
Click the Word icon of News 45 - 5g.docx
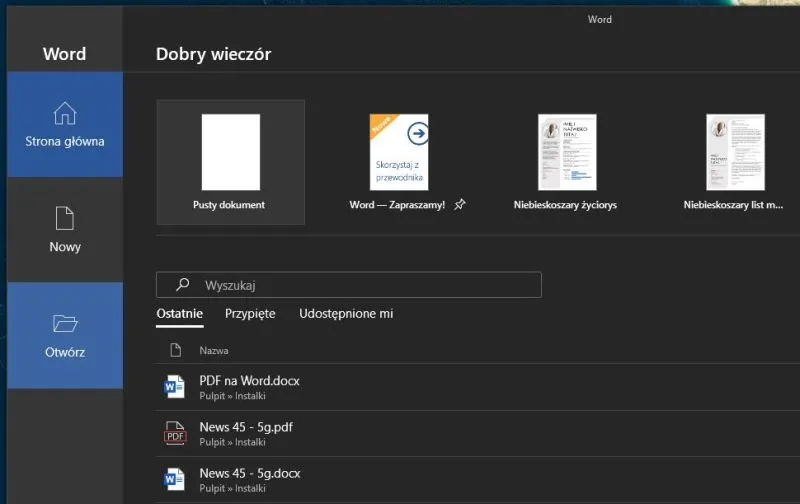(x=174, y=480)
